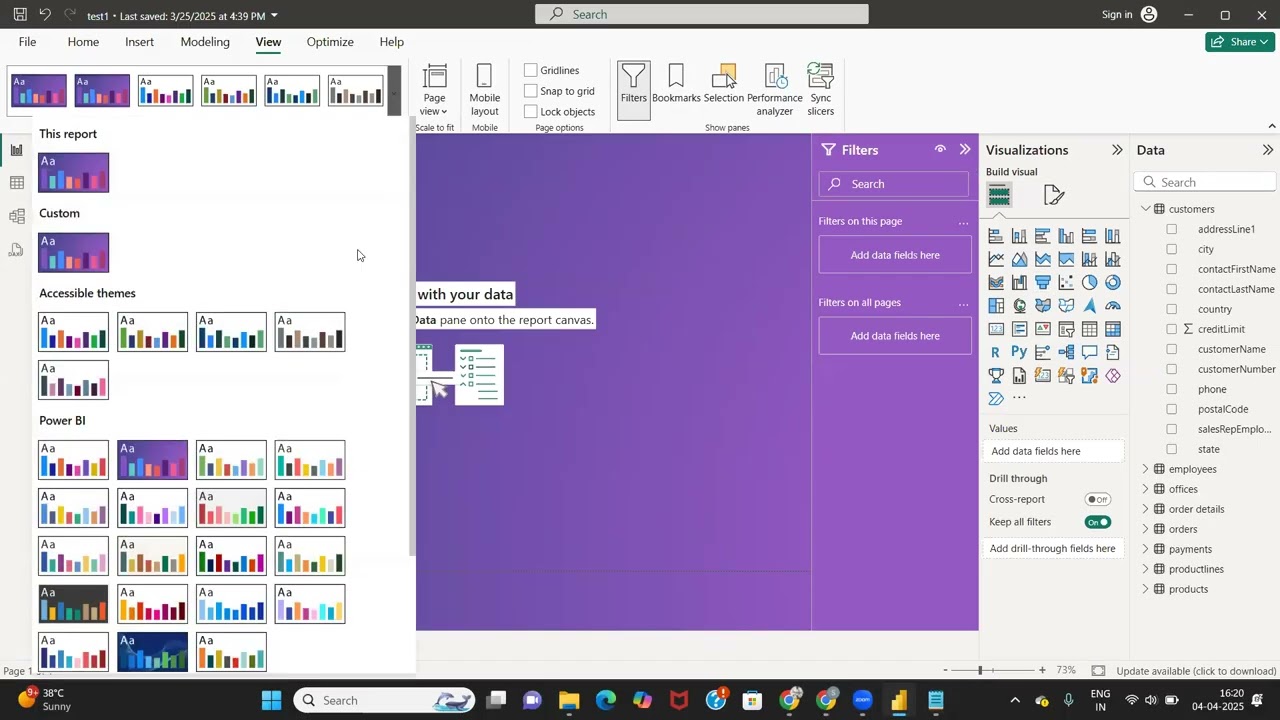Open the File menu
Viewport: 1280px width, 720px height.
27,42
